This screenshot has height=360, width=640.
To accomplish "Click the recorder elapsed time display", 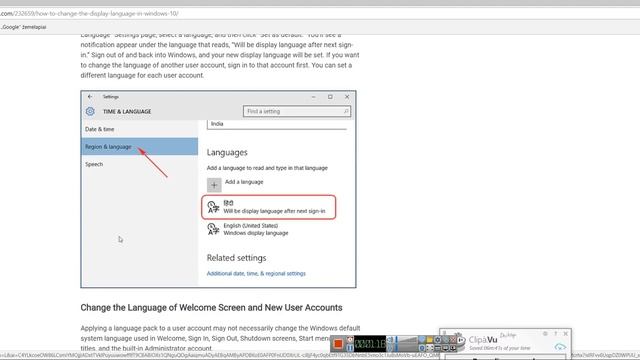I will [x=370, y=344].
